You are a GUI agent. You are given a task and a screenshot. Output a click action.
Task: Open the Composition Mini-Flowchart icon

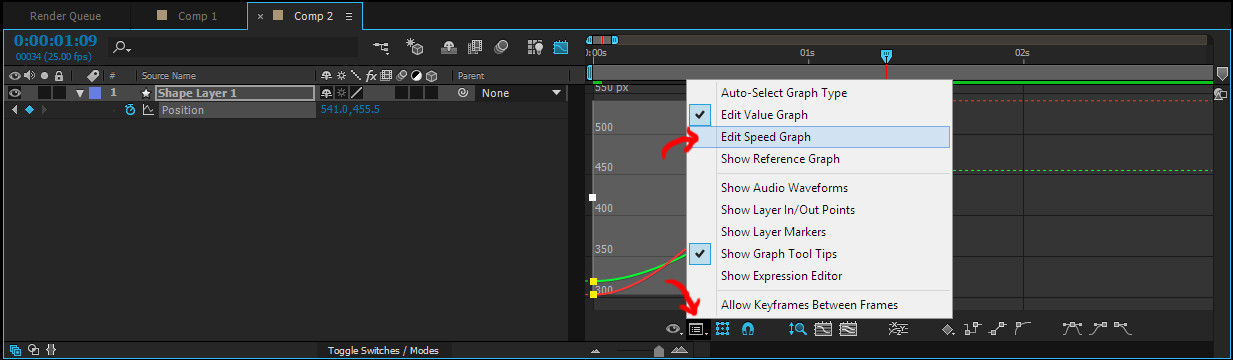[x=381, y=46]
